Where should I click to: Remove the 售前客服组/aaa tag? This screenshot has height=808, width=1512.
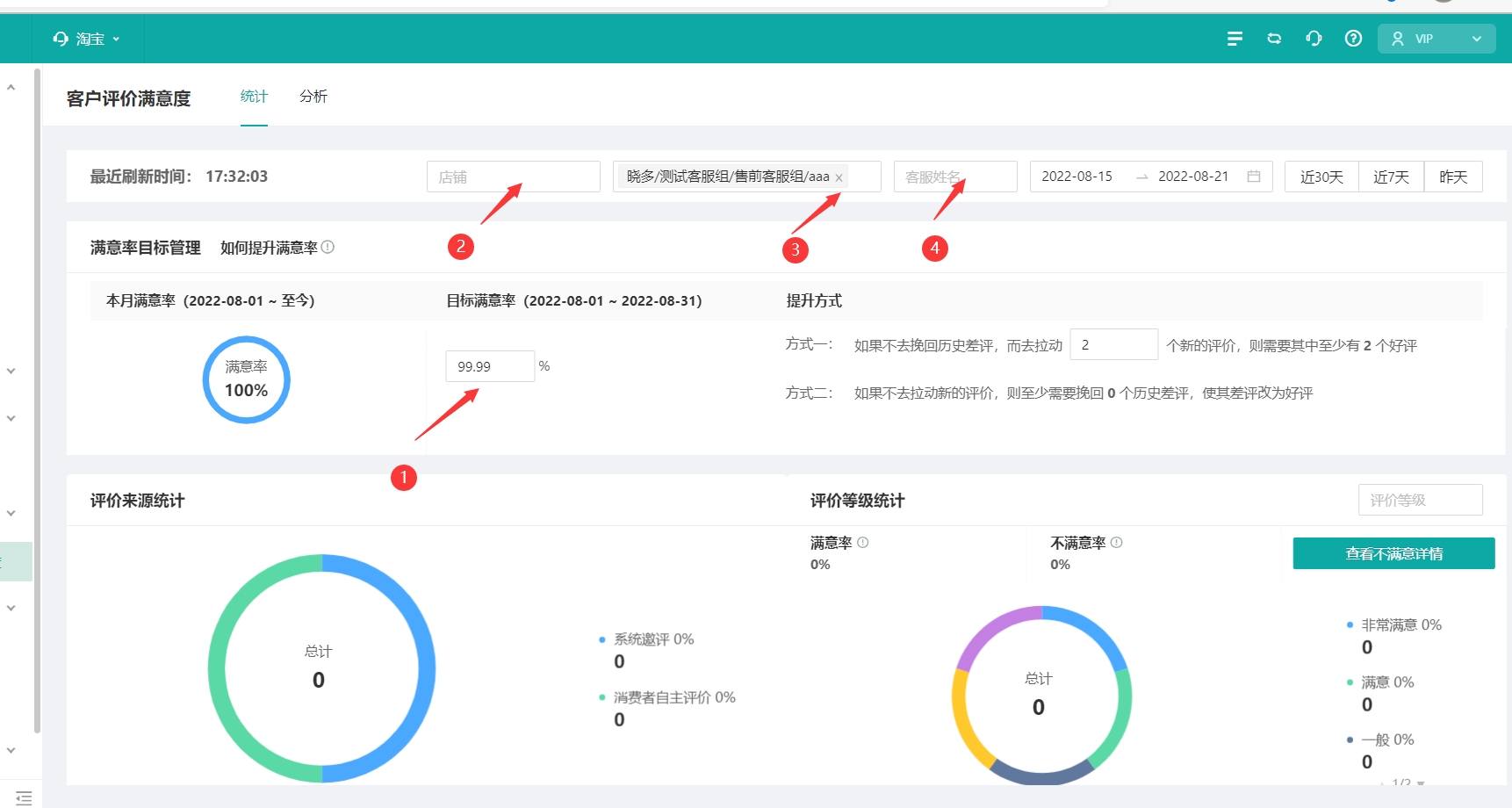pyautogui.click(x=839, y=177)
